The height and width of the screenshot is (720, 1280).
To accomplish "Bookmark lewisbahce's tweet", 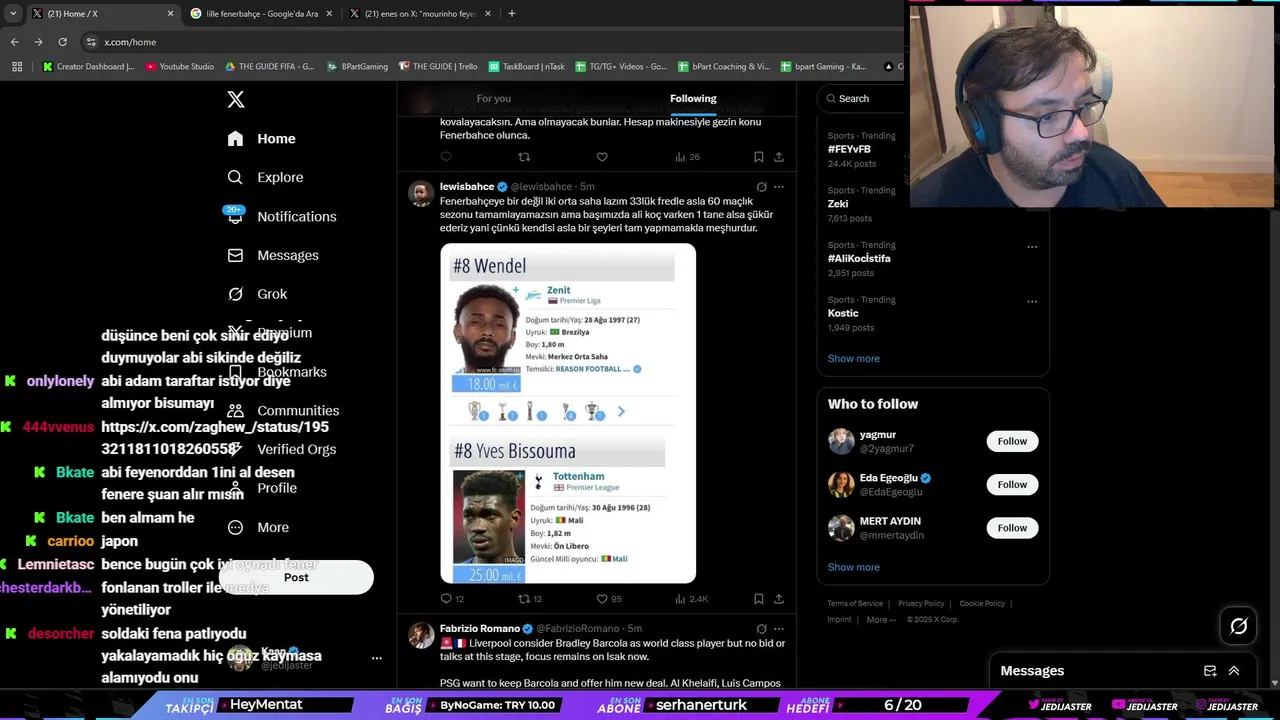I will [759, 599].
